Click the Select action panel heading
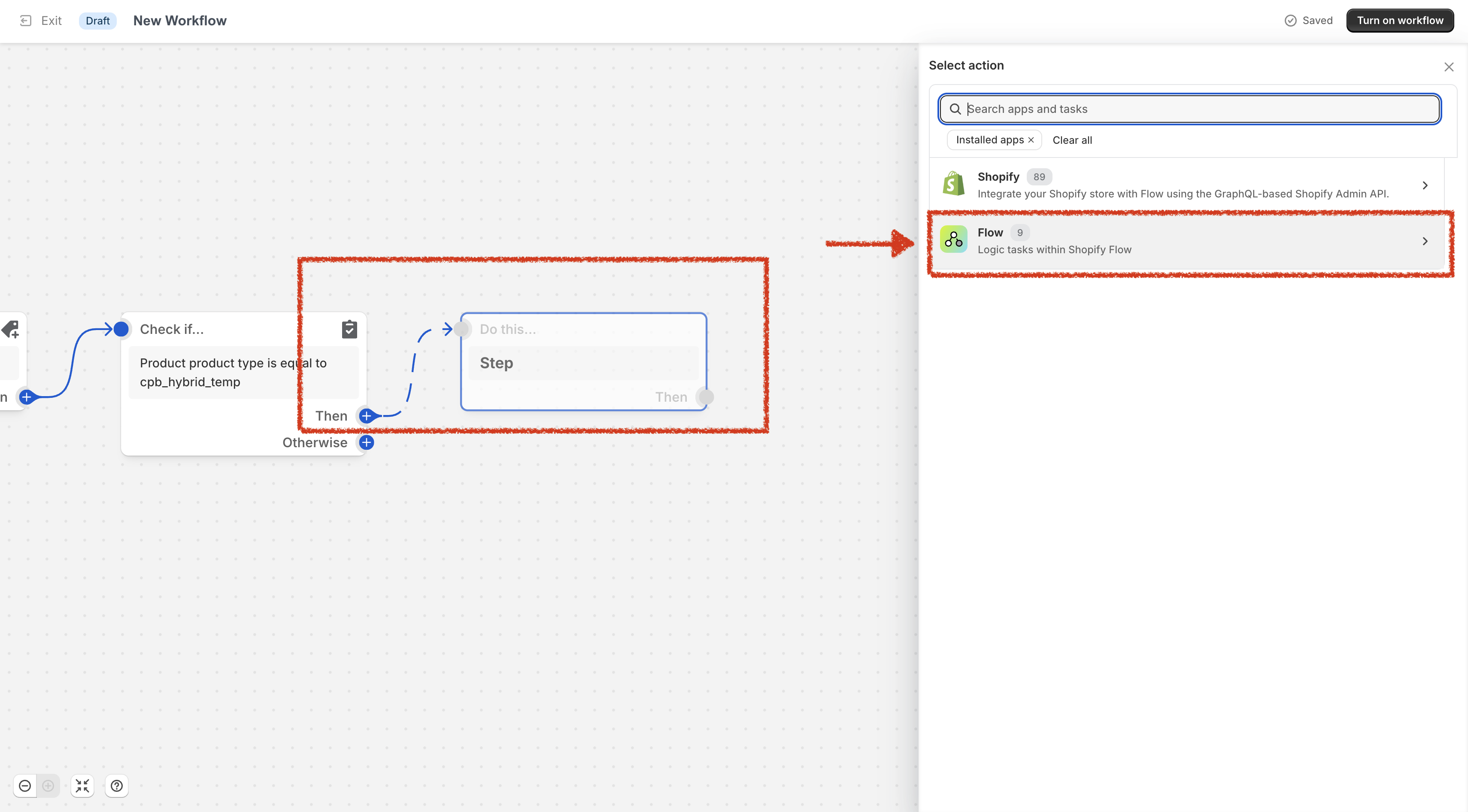1468x812 pixels. (x=966, y=66)
